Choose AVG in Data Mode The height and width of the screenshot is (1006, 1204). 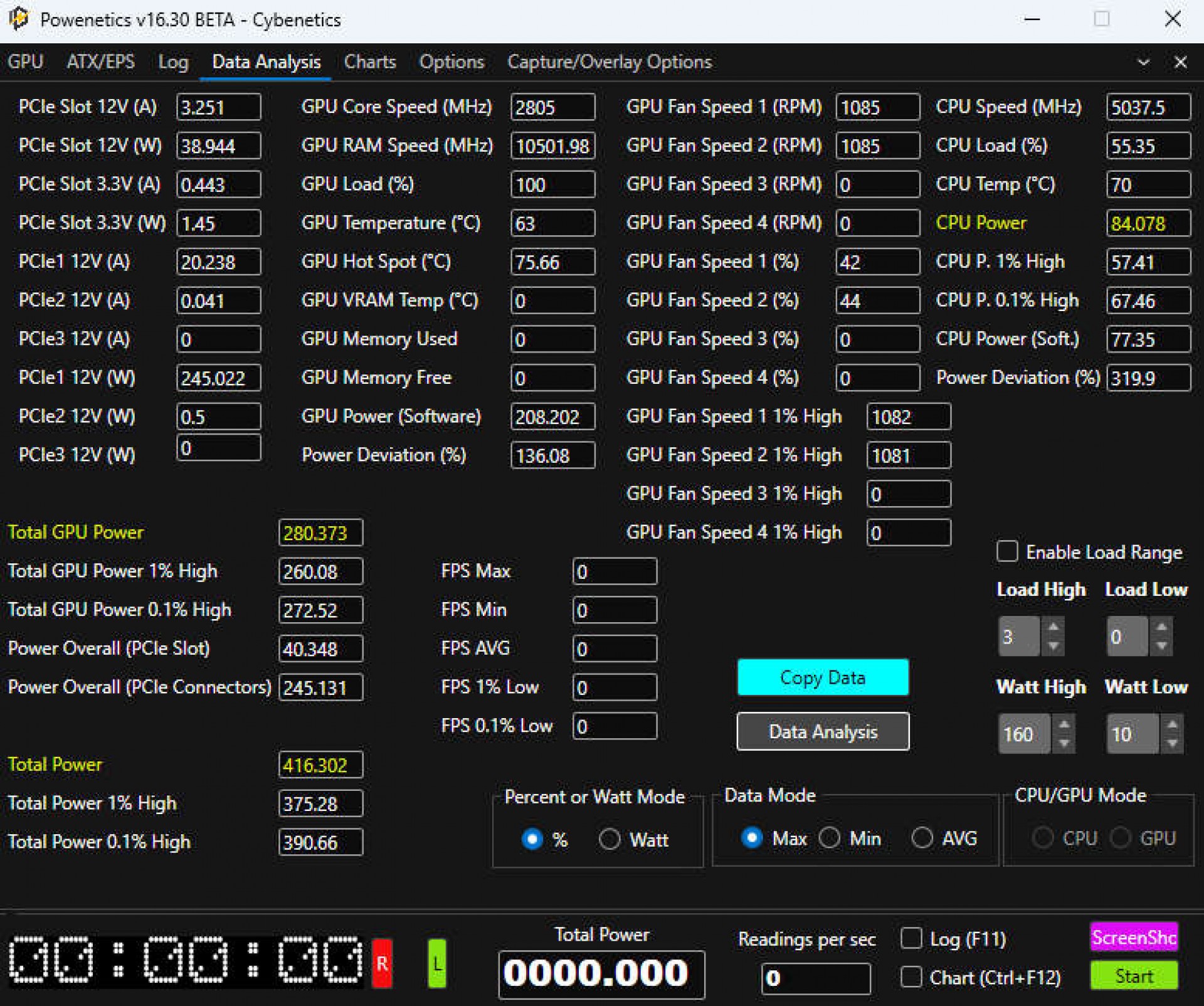(x=922, y=837)
